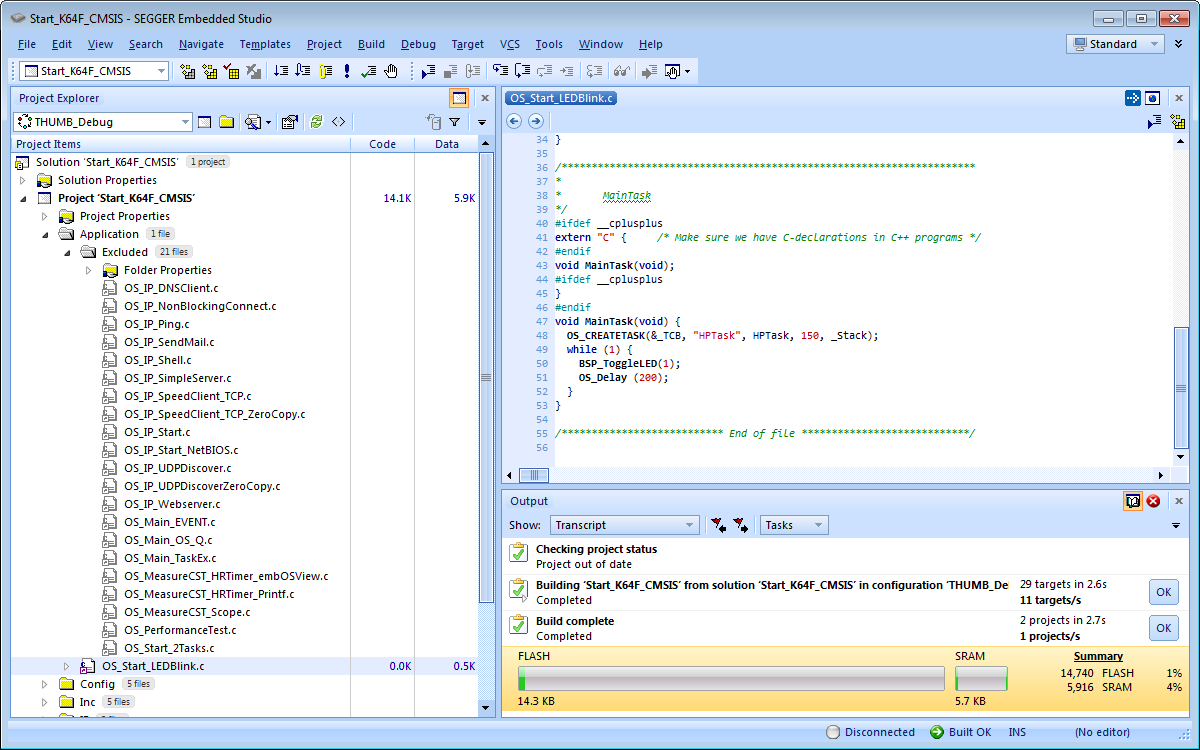Click the eyeglasses icon in the main toolbar
The image size is (1200, 750).
[621, 71]
